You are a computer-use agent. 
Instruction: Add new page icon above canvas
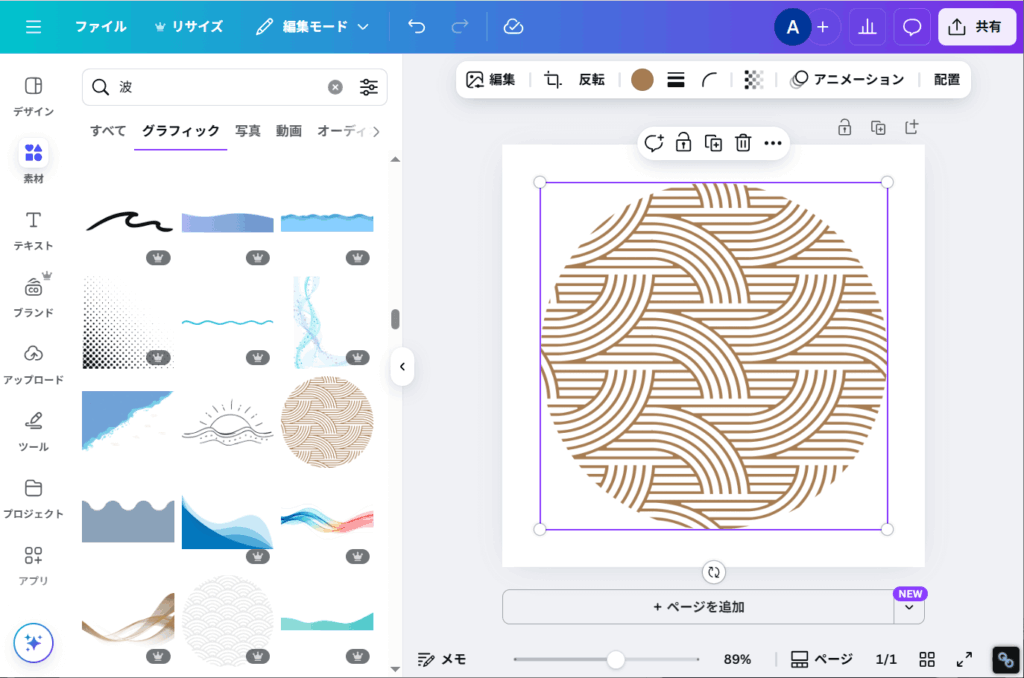(x=912, y=127)
